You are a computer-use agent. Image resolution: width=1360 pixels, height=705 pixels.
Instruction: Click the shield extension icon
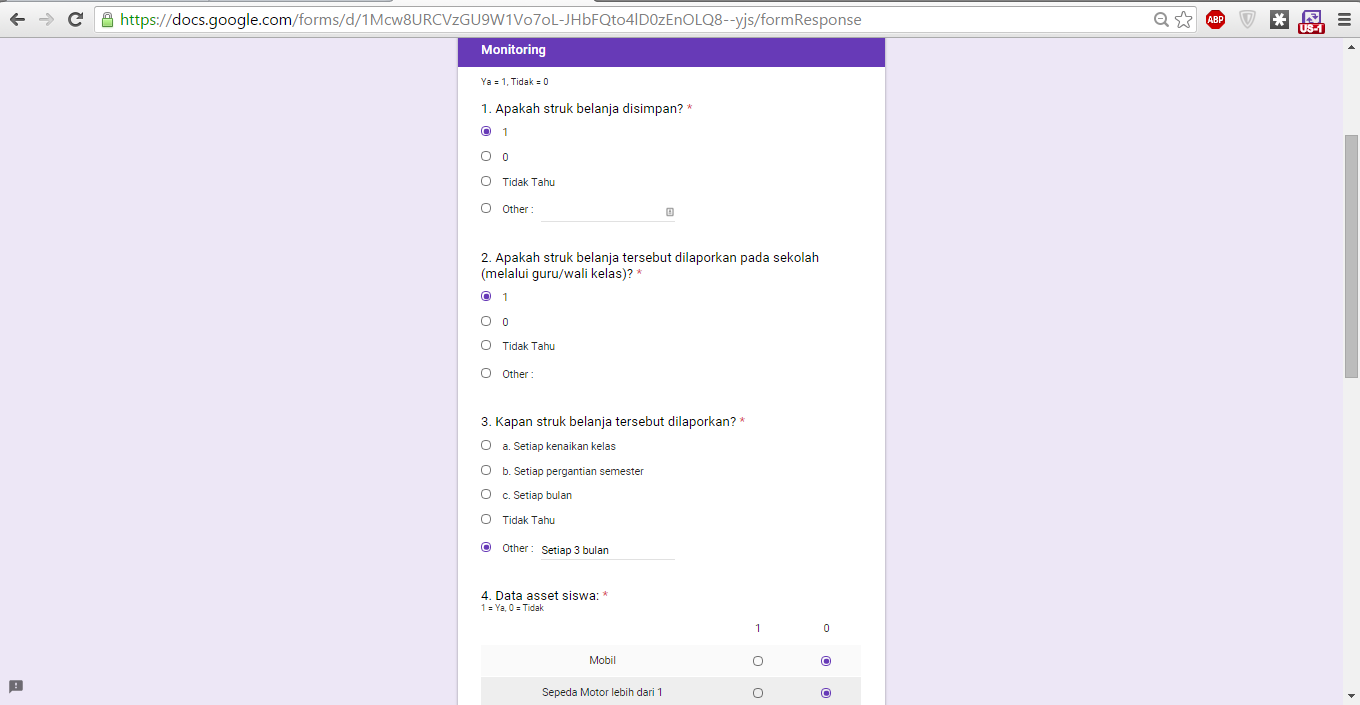tap(1247, 19)
